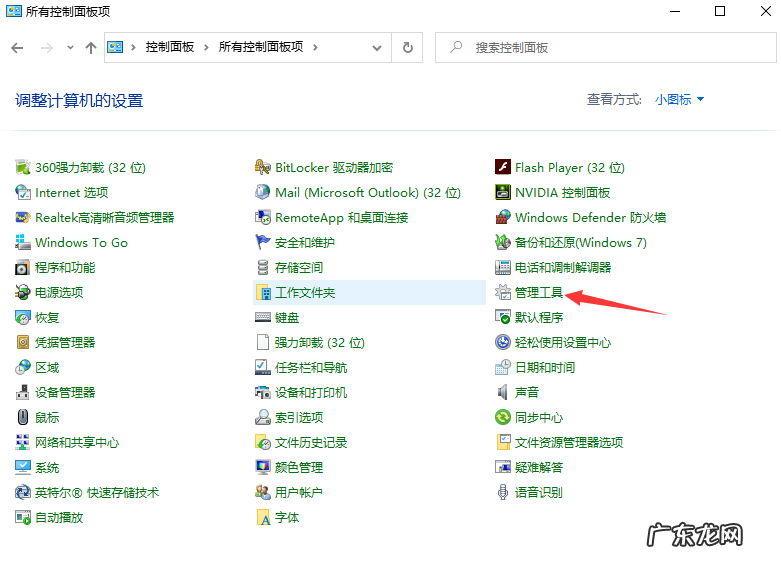Viewport: 781px width, 564px height.
Task: Open the 恢复 icon
Action: [x=23, y=317]
